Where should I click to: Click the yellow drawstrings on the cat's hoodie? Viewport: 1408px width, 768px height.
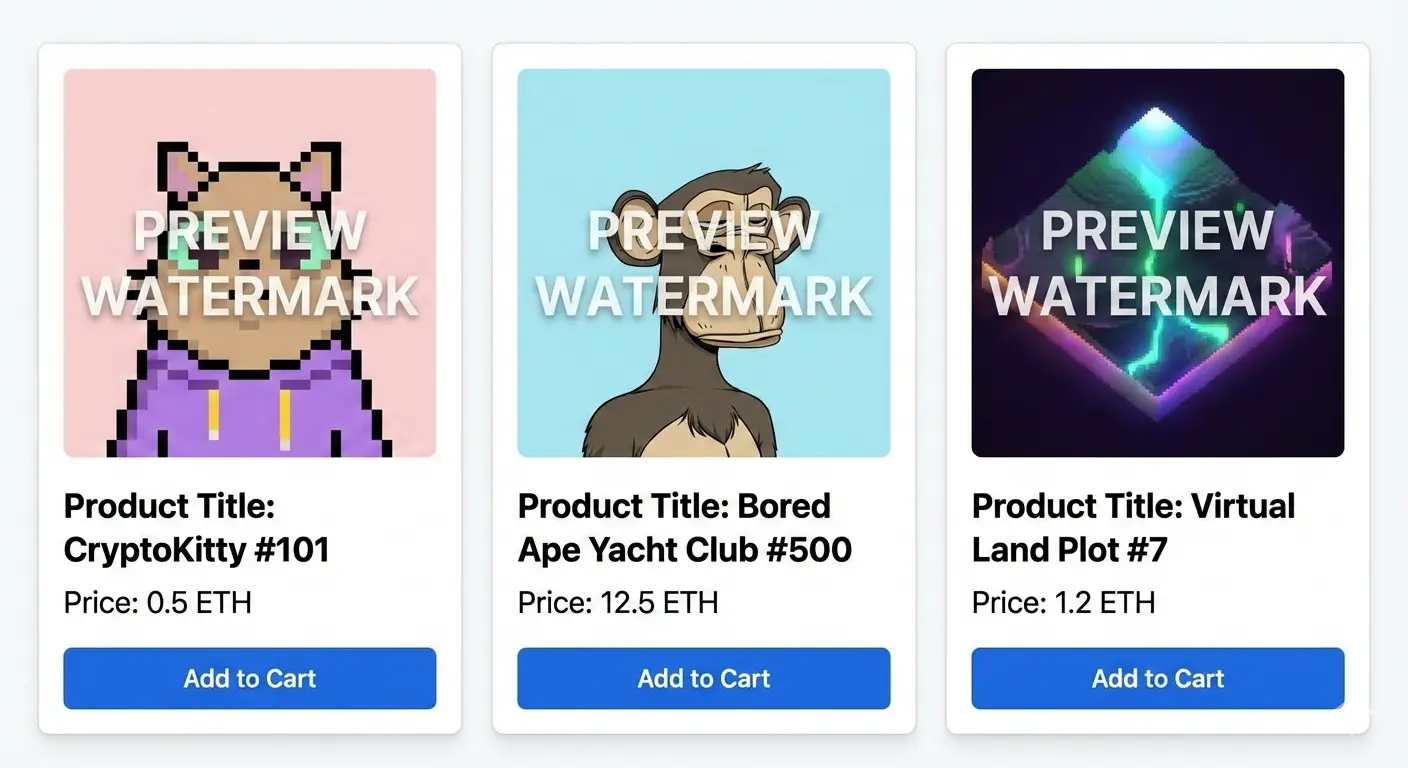point(213,413)
